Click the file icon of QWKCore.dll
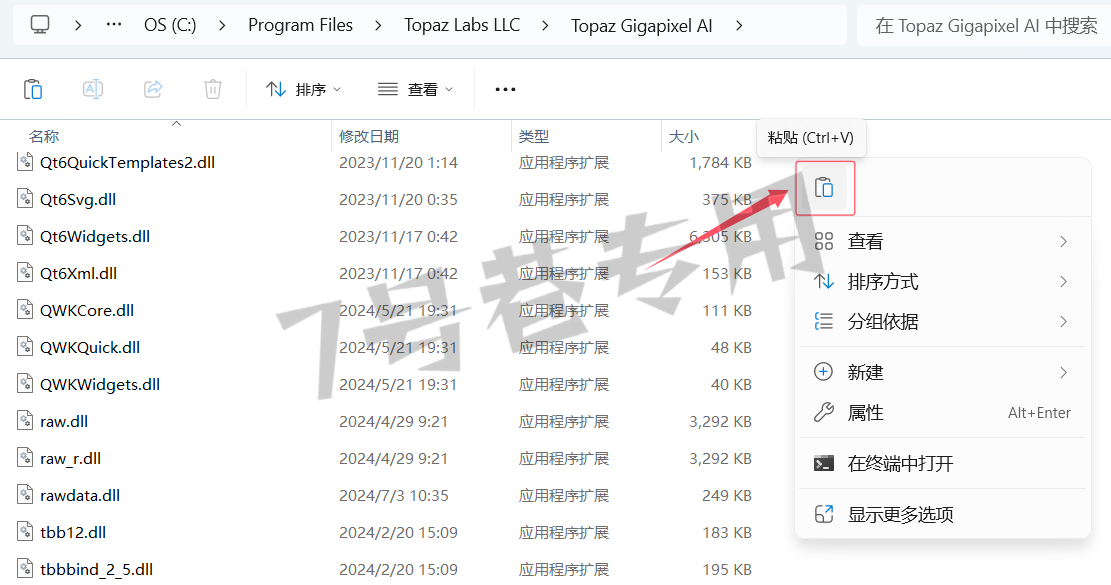The height and width of the screenshot is (585, 1111). [26, 310]
